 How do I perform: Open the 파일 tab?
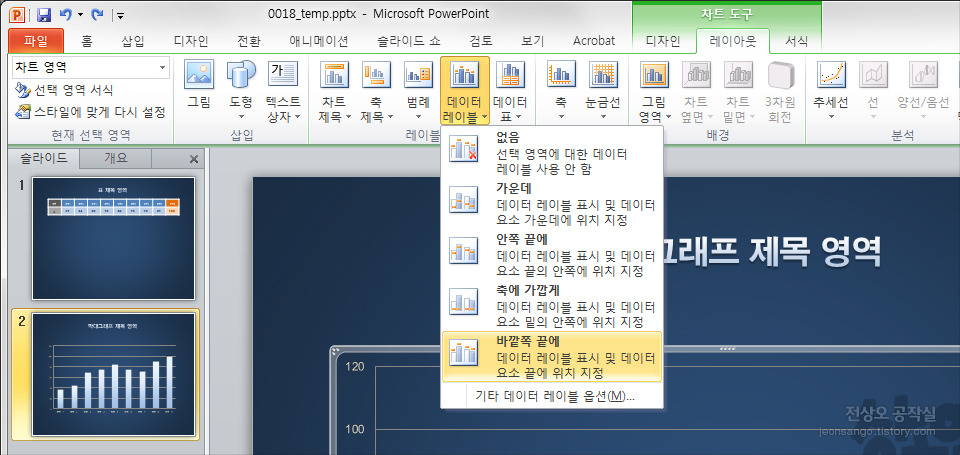click(36, 41)
